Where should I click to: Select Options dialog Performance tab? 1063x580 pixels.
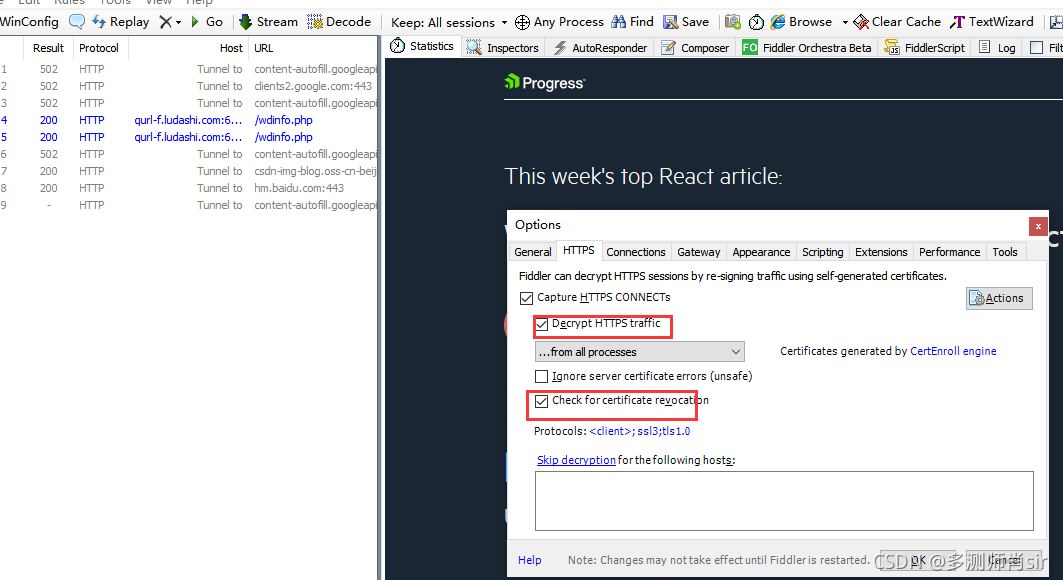pos(949,252)
